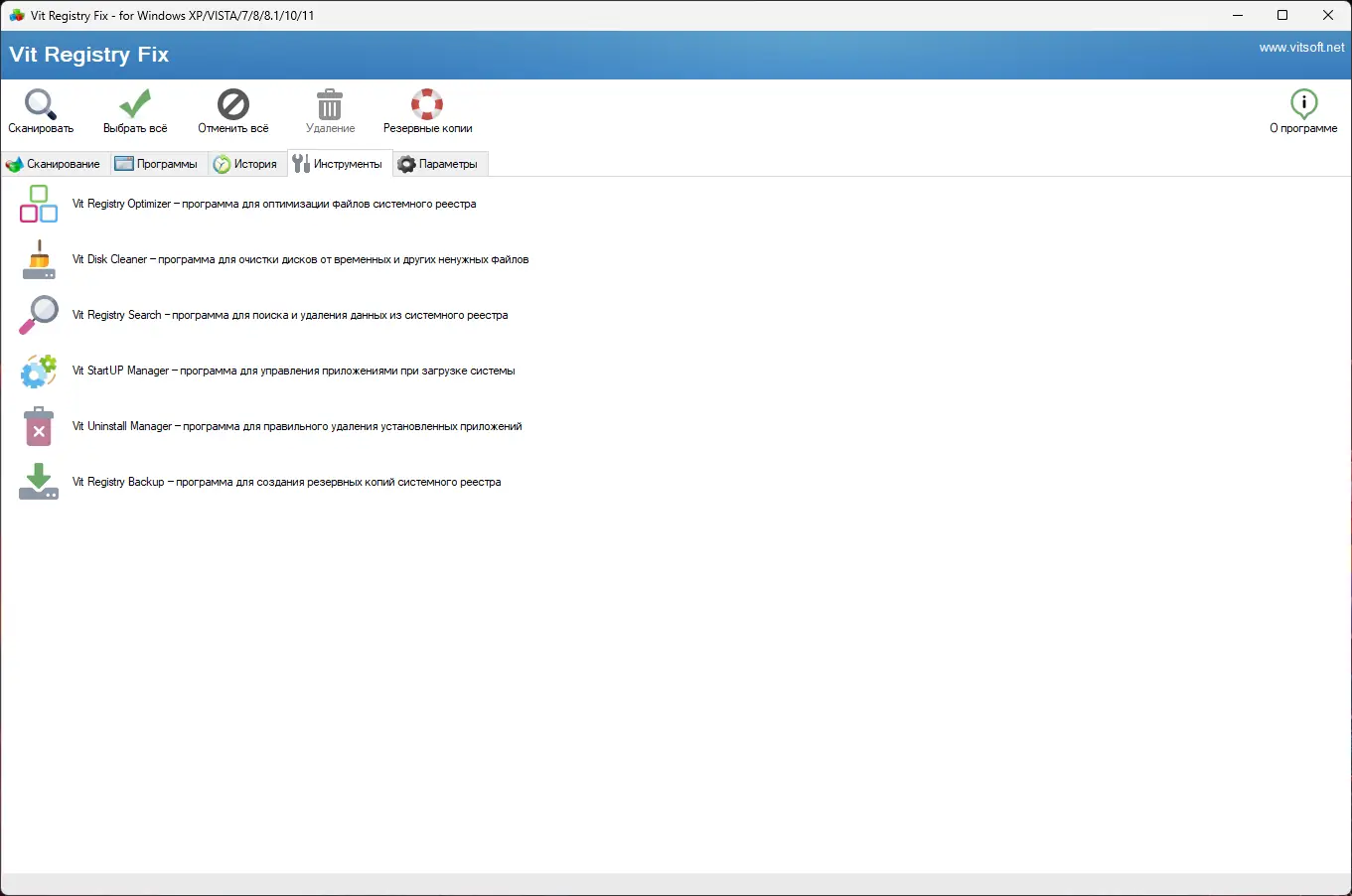Image resolution: width=1352 pixels, height=896 pixels.
Task: Click the Сканировать label in the toolbar
Action: [41, 128]
